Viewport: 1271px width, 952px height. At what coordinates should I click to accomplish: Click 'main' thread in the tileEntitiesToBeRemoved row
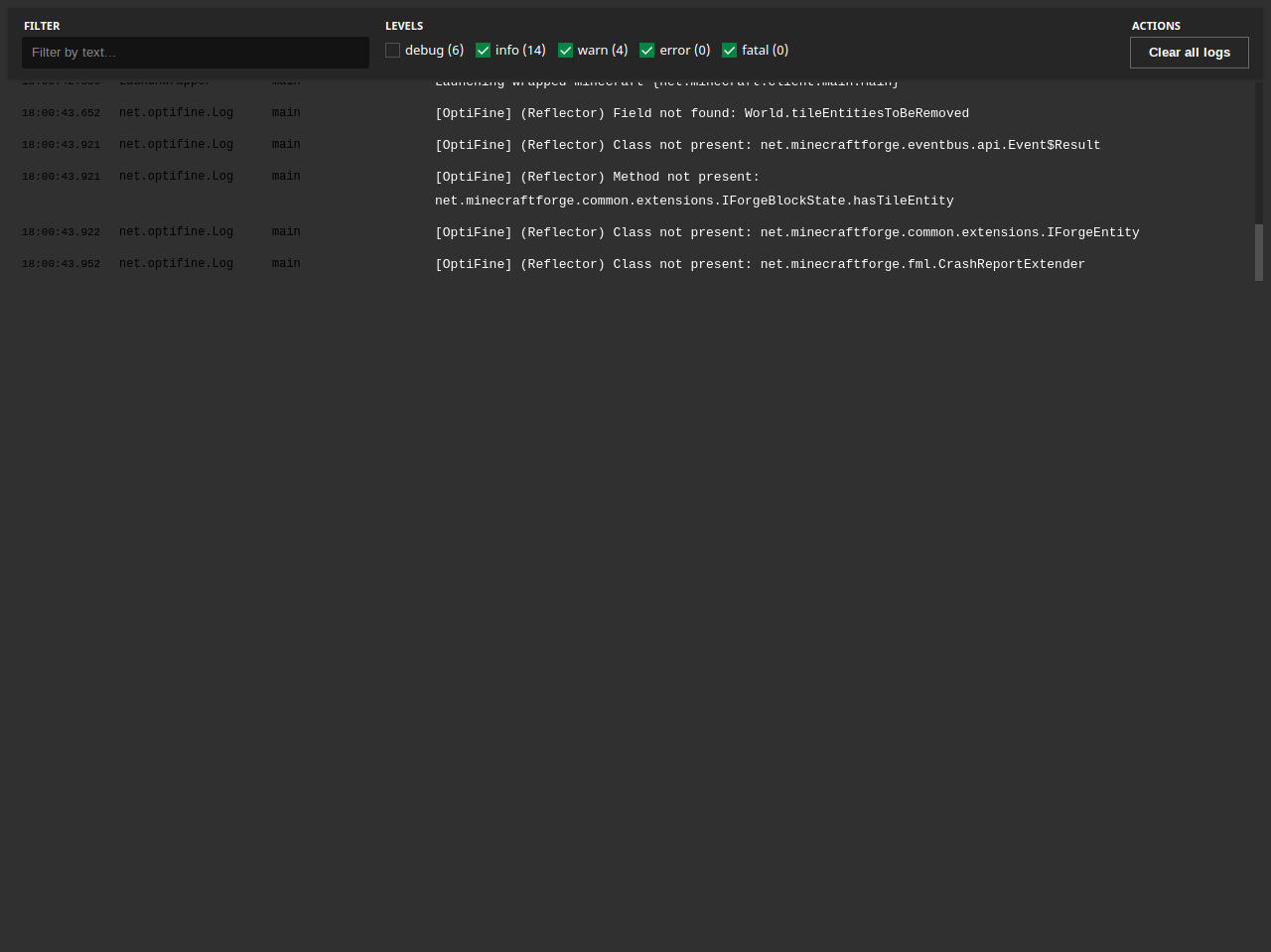coord(286,113)
